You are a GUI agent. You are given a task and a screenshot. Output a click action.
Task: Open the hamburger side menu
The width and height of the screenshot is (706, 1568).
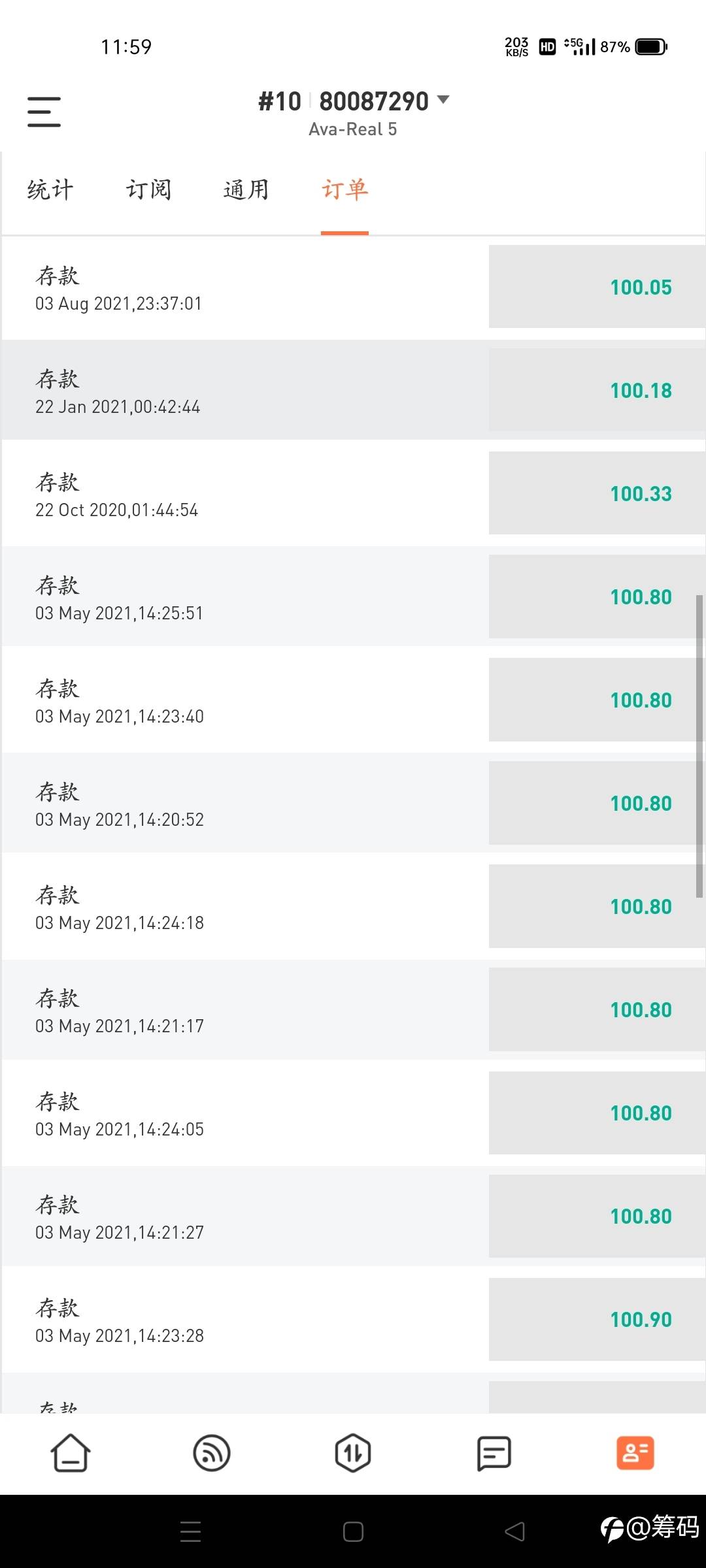[x=44, y=112]
